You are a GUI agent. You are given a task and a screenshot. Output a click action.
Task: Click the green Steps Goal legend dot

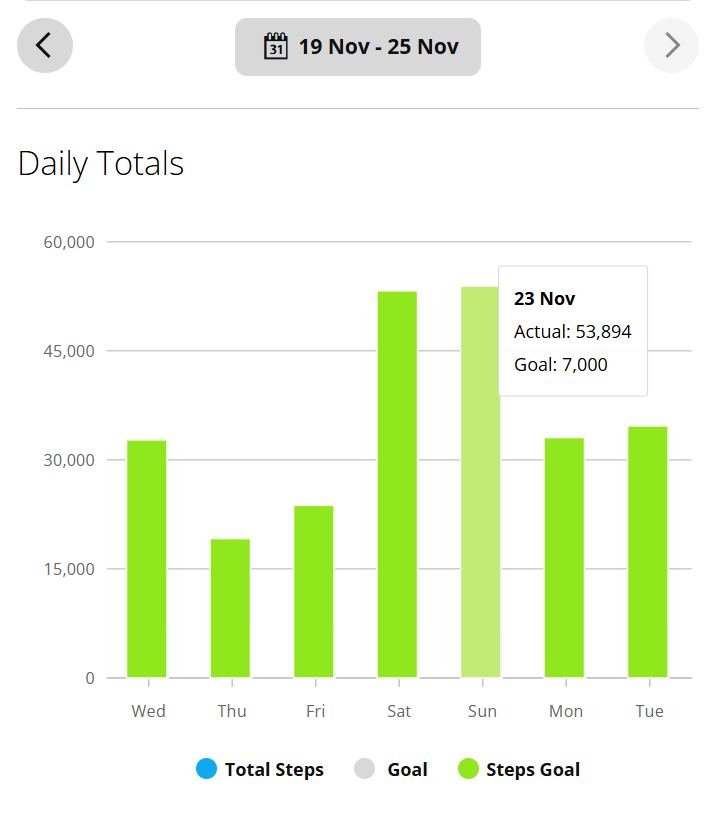coord(468,769)
